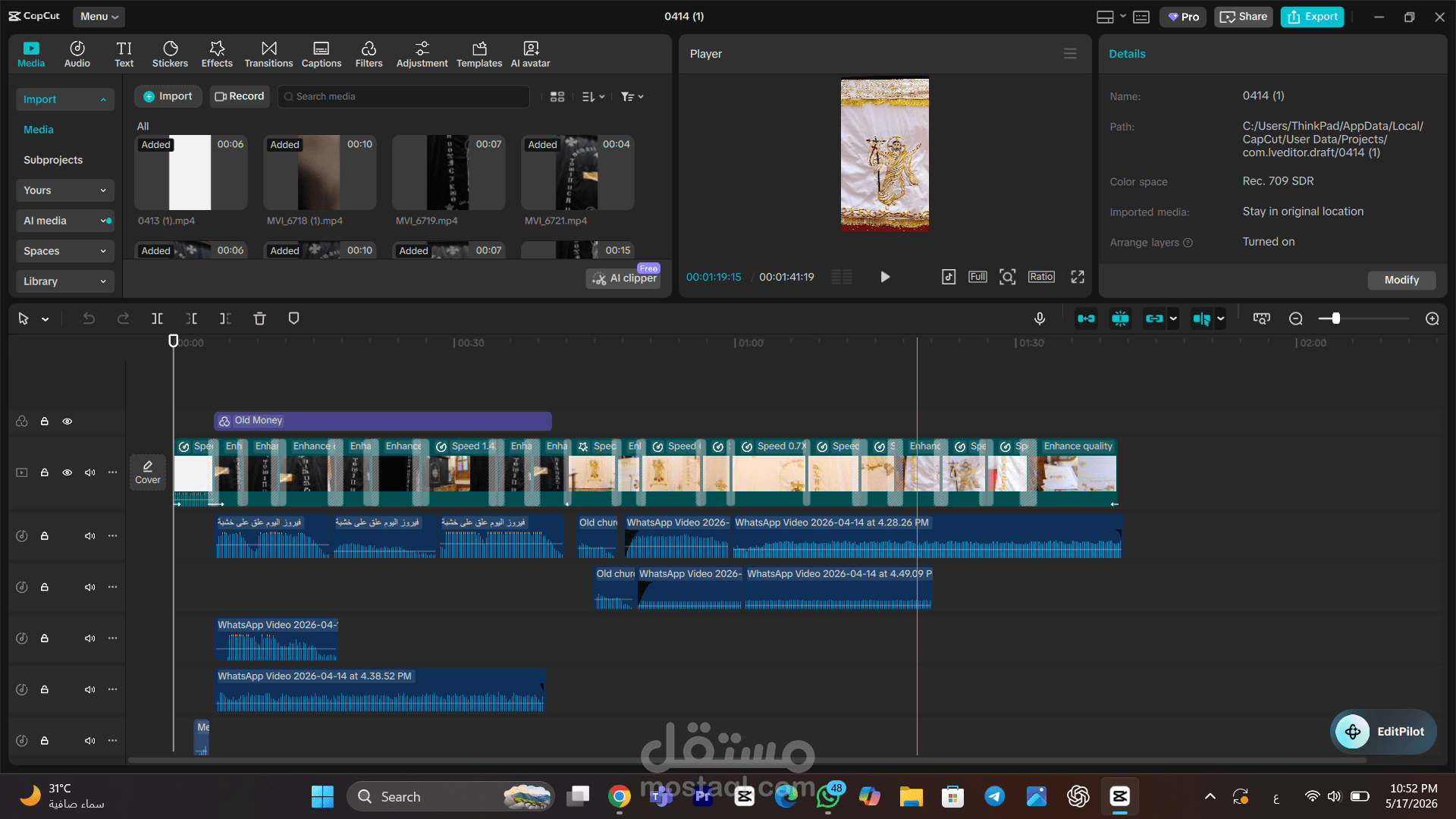
Task: Click the Full quality preview icon
Action: pos(977,277)
